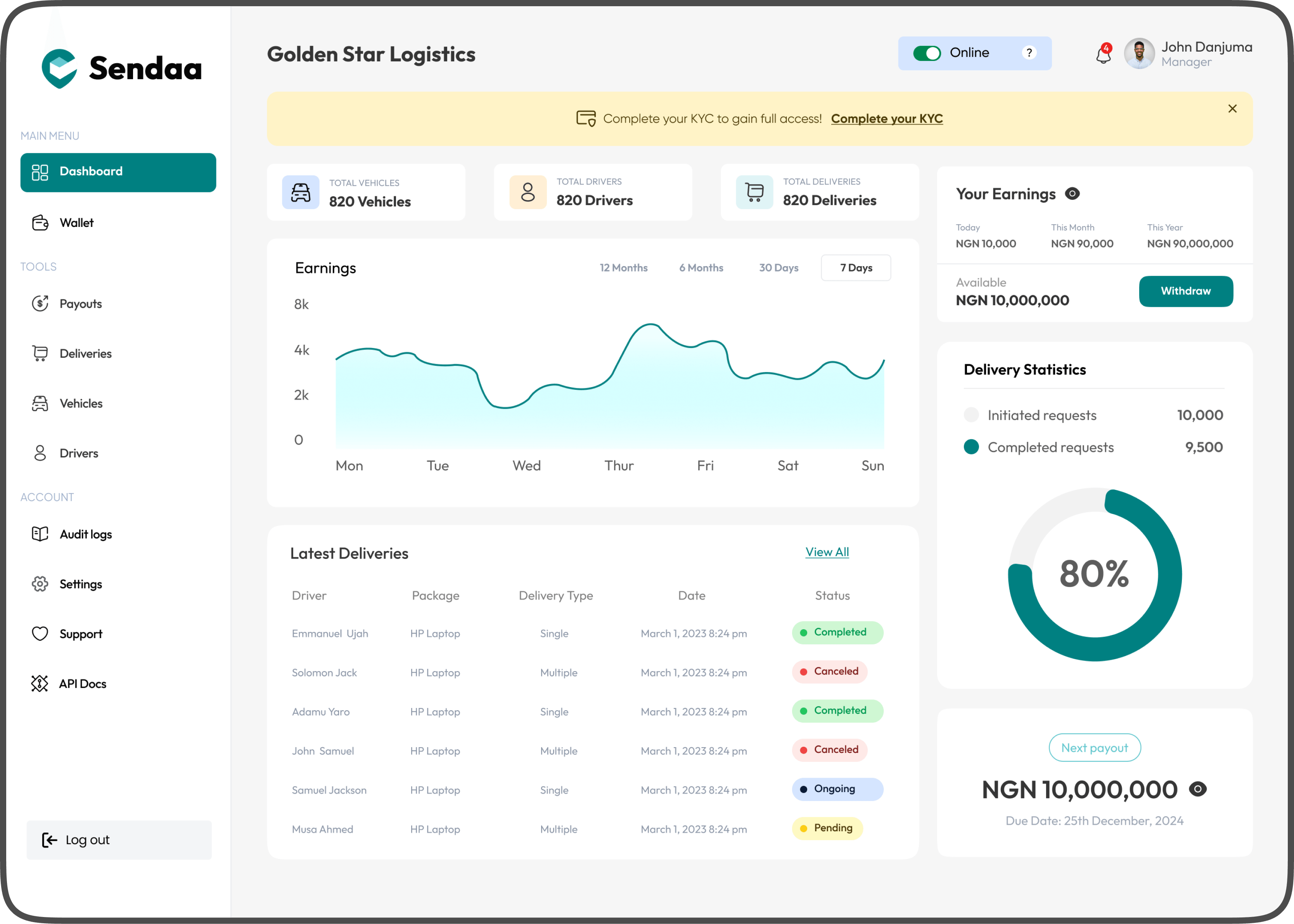Click the Total Drivers person icon

click(528, 192)
